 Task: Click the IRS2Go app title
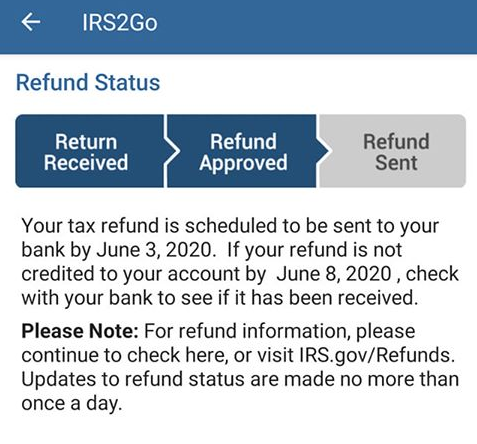[120, 23]
